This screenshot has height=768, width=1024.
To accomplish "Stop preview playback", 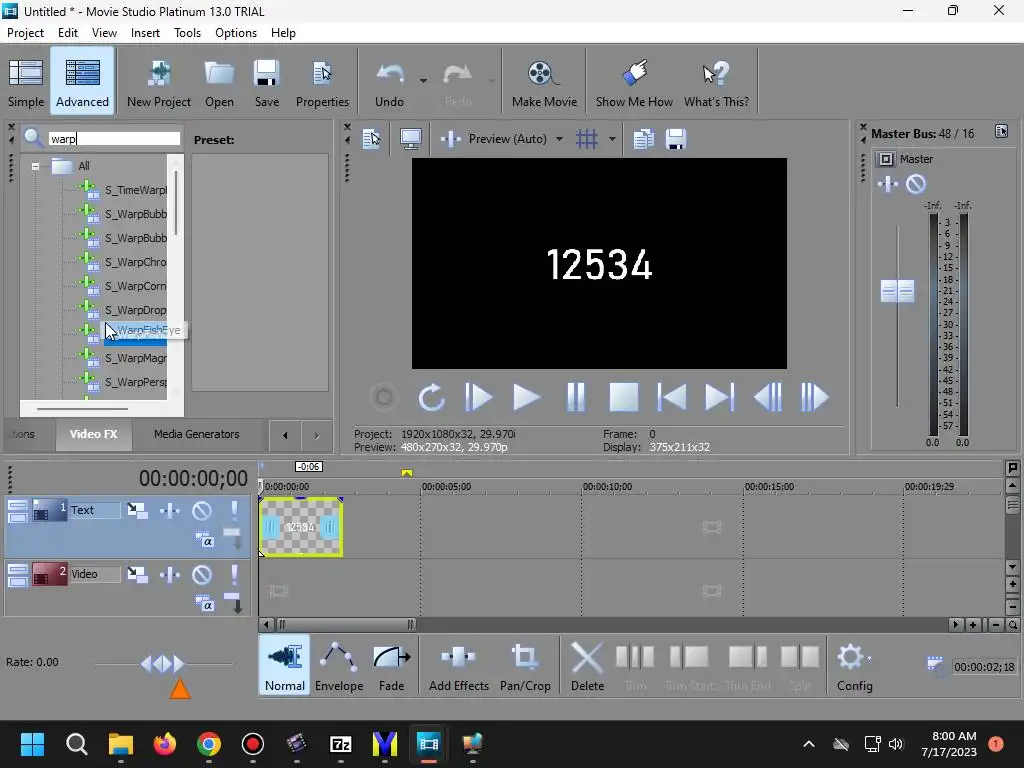I will coord(624,397).
